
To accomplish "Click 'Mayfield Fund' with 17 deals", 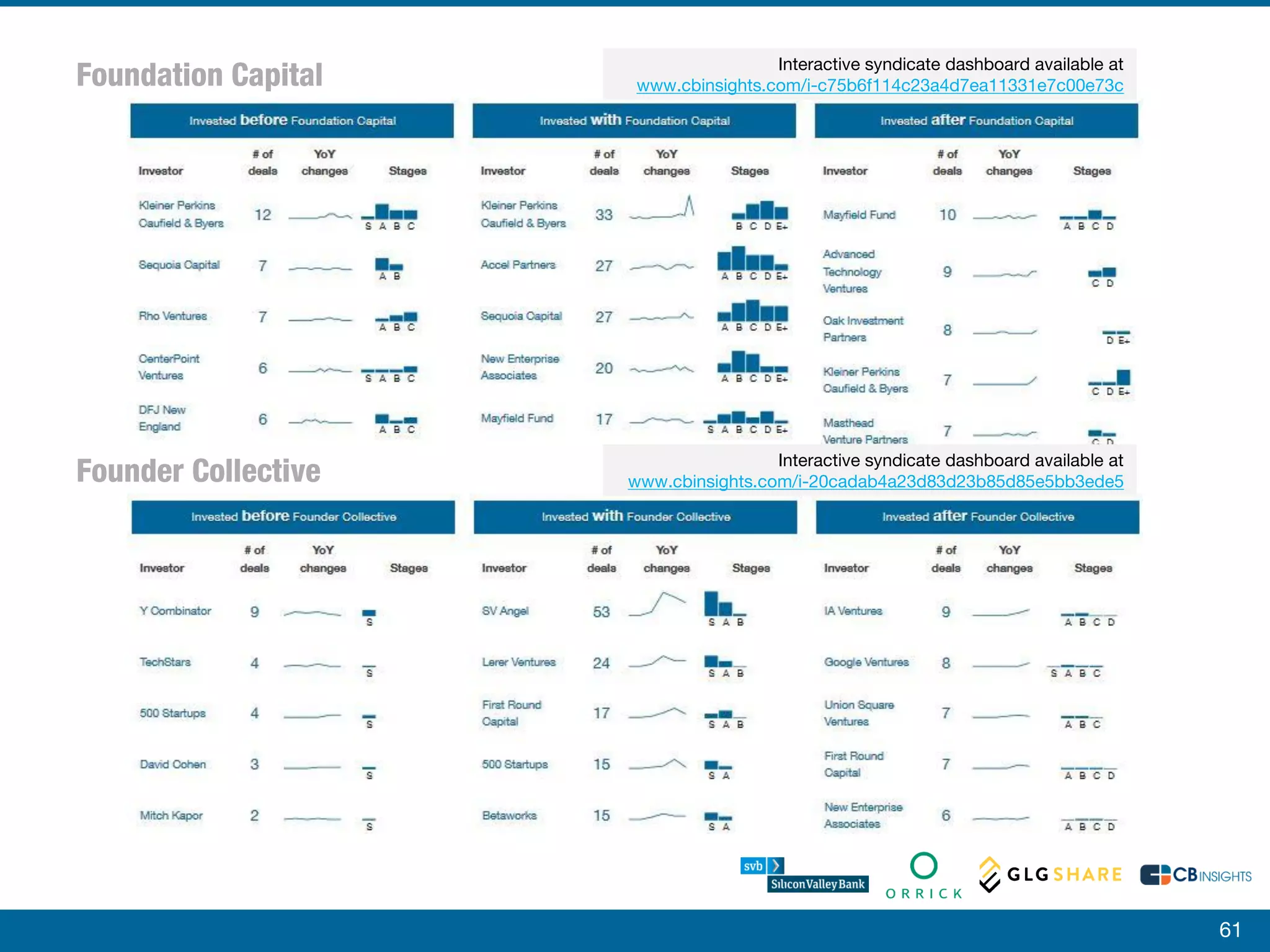I will point(517,418).
